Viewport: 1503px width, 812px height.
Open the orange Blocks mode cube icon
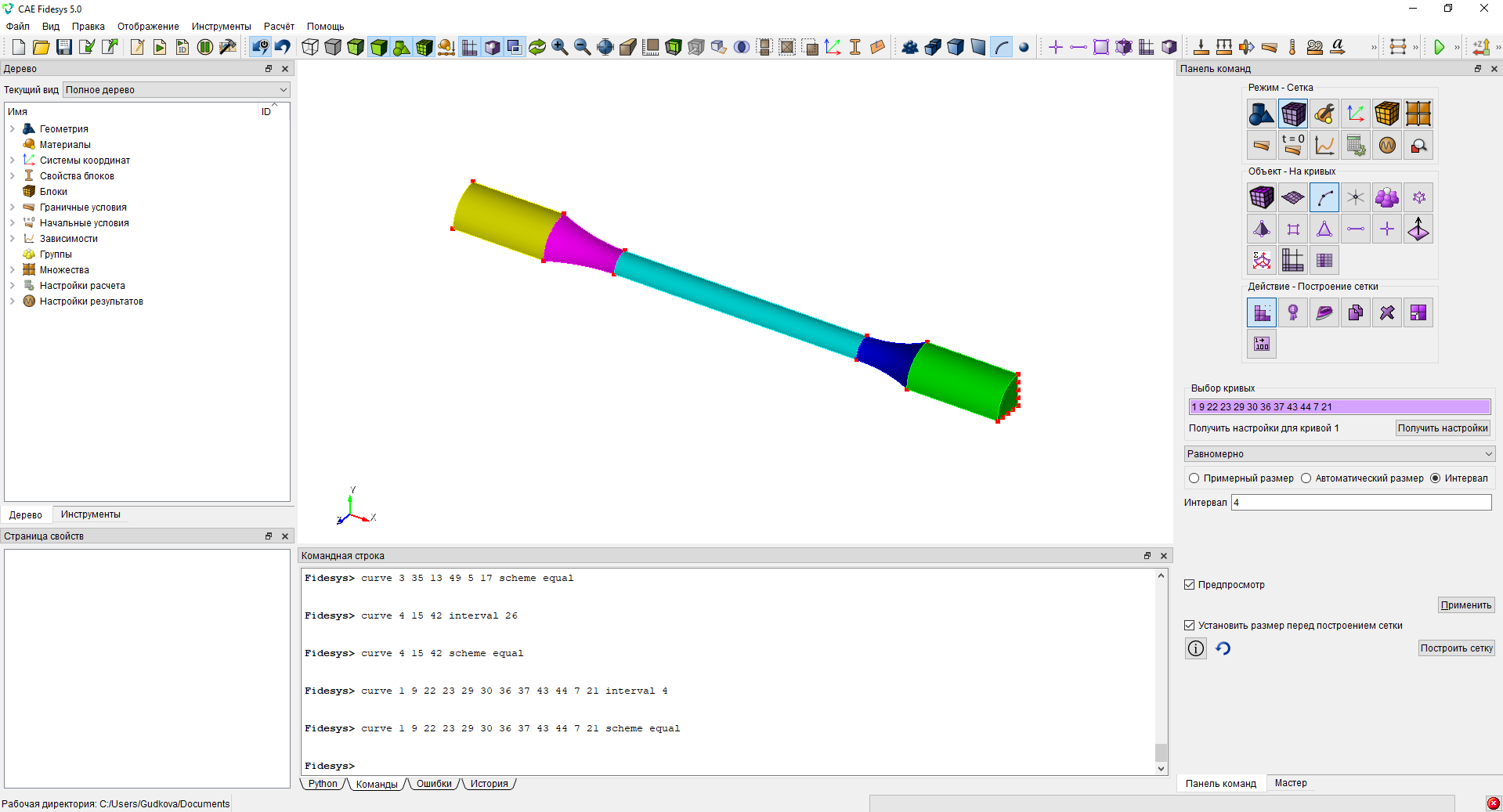(1387, 114)
